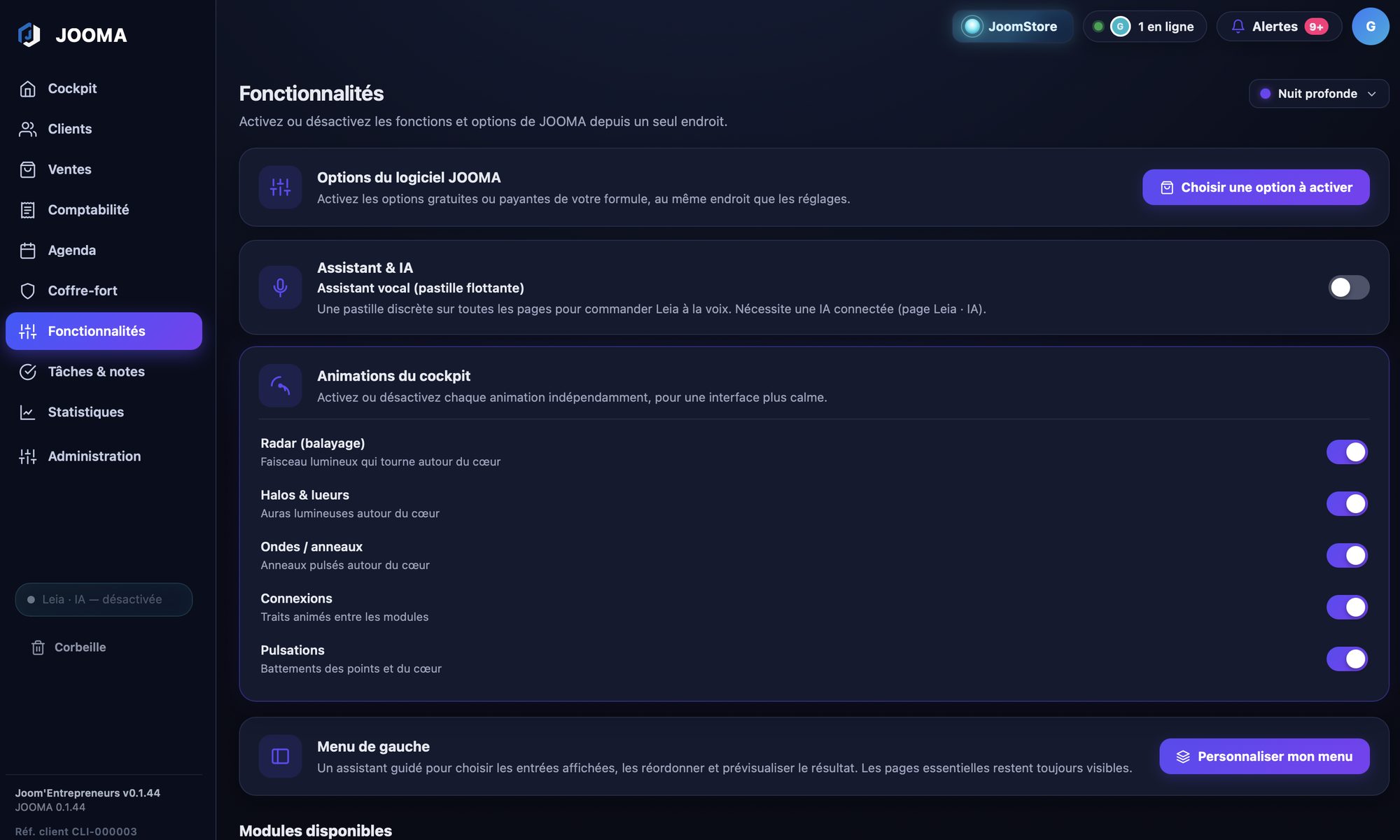Click the Alertes bell icon
1400x840 pixels.
click(x=1238, y=27)
